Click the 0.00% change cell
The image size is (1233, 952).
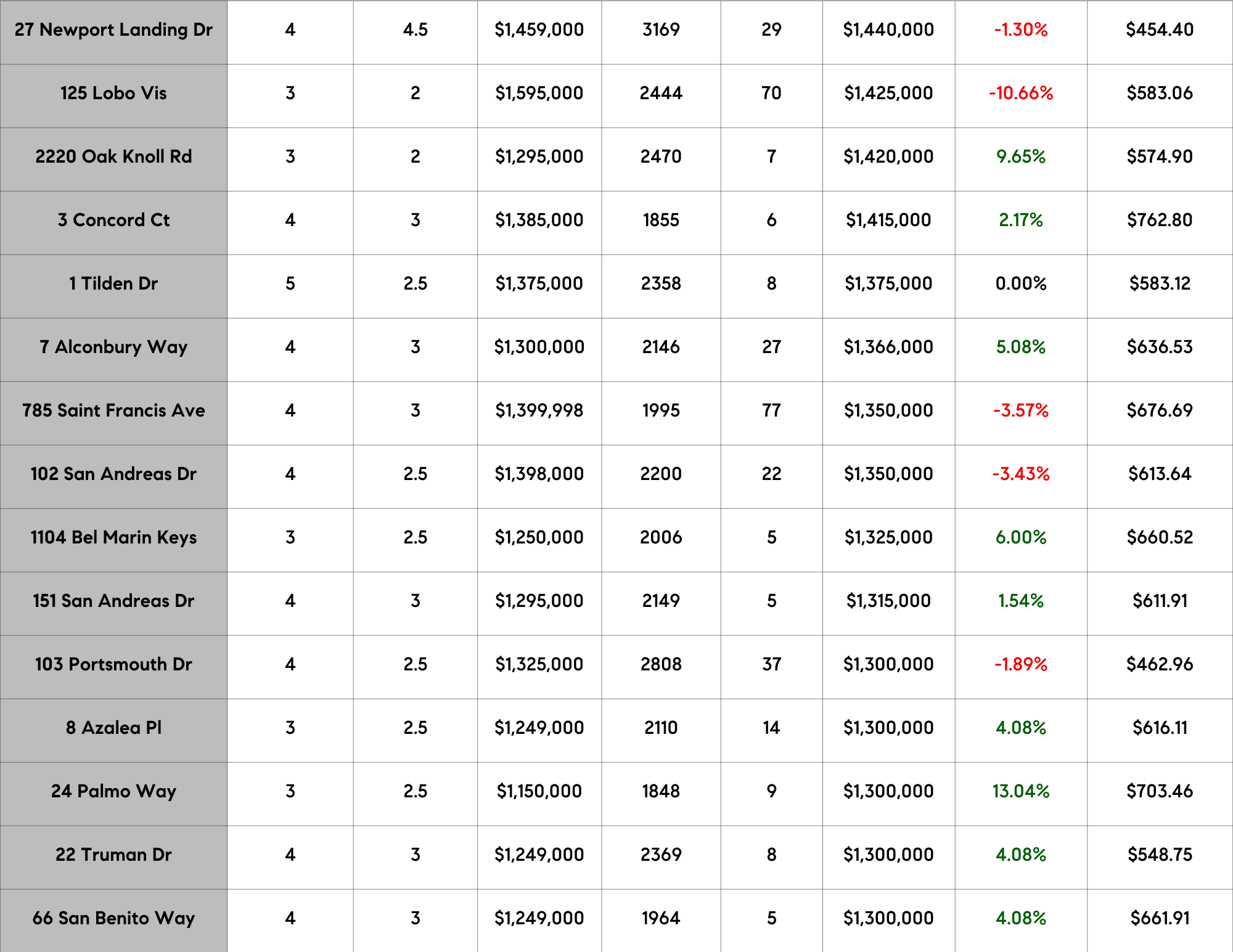pos(1020,283)
